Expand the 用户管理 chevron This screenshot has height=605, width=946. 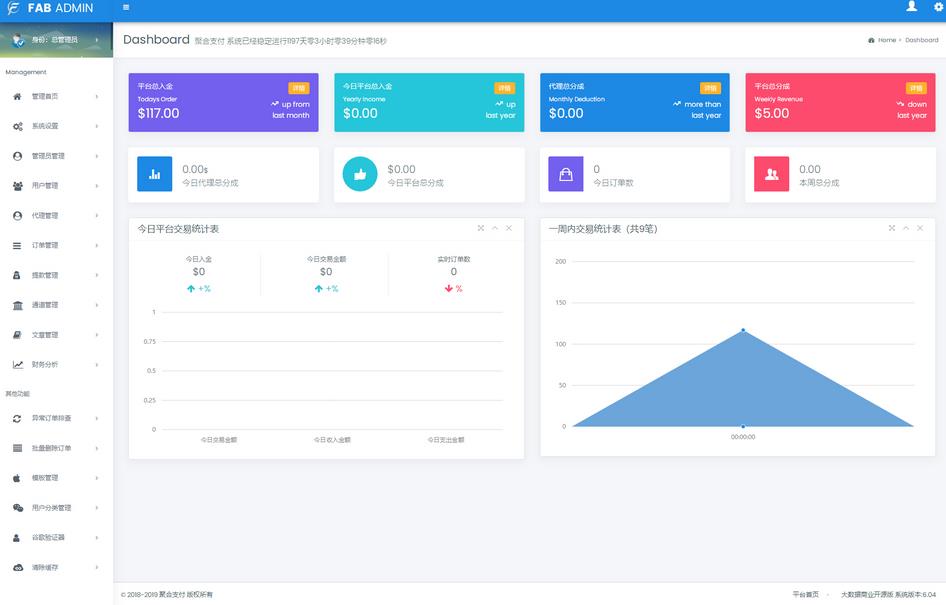coord(97,186)
